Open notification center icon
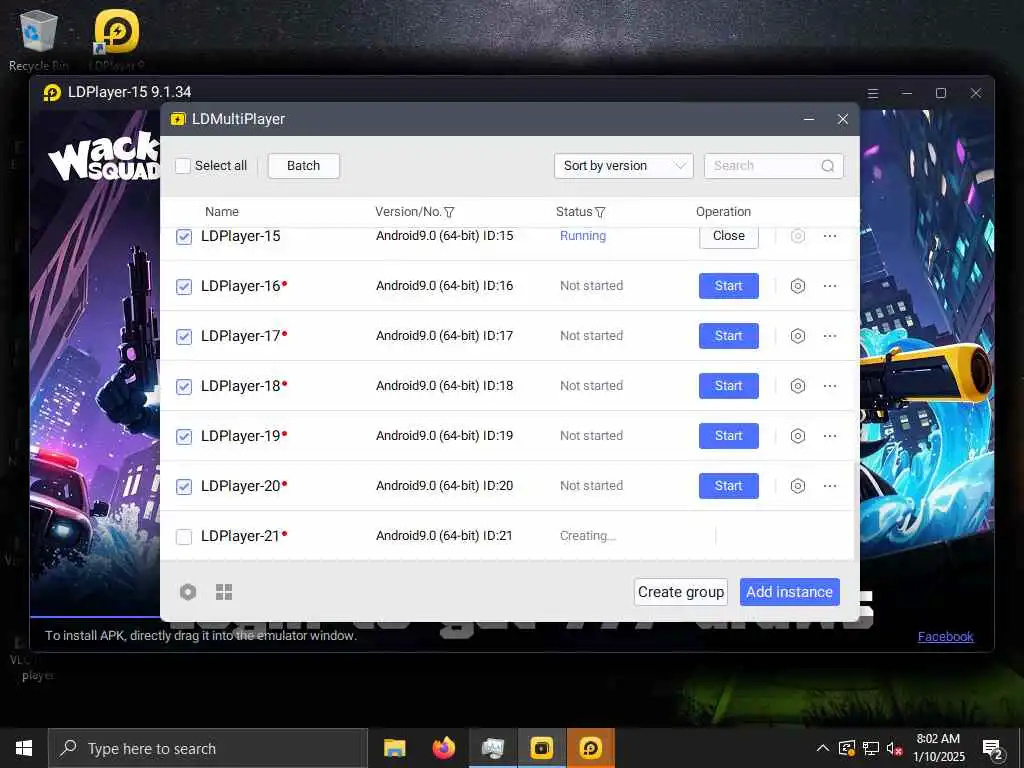The width and height of the screenshot is (1024, 768). point(993,748)
